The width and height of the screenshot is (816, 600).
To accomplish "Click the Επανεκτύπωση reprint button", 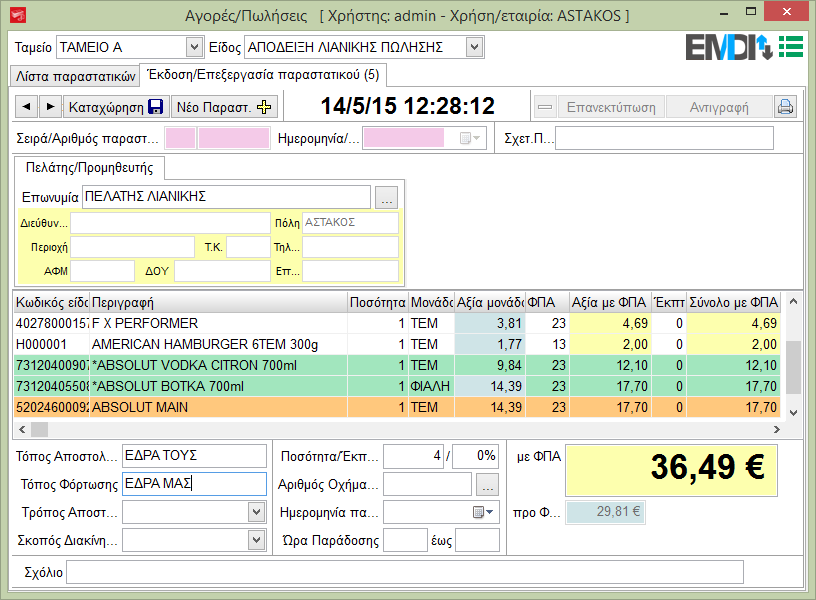I will [611, 107].
